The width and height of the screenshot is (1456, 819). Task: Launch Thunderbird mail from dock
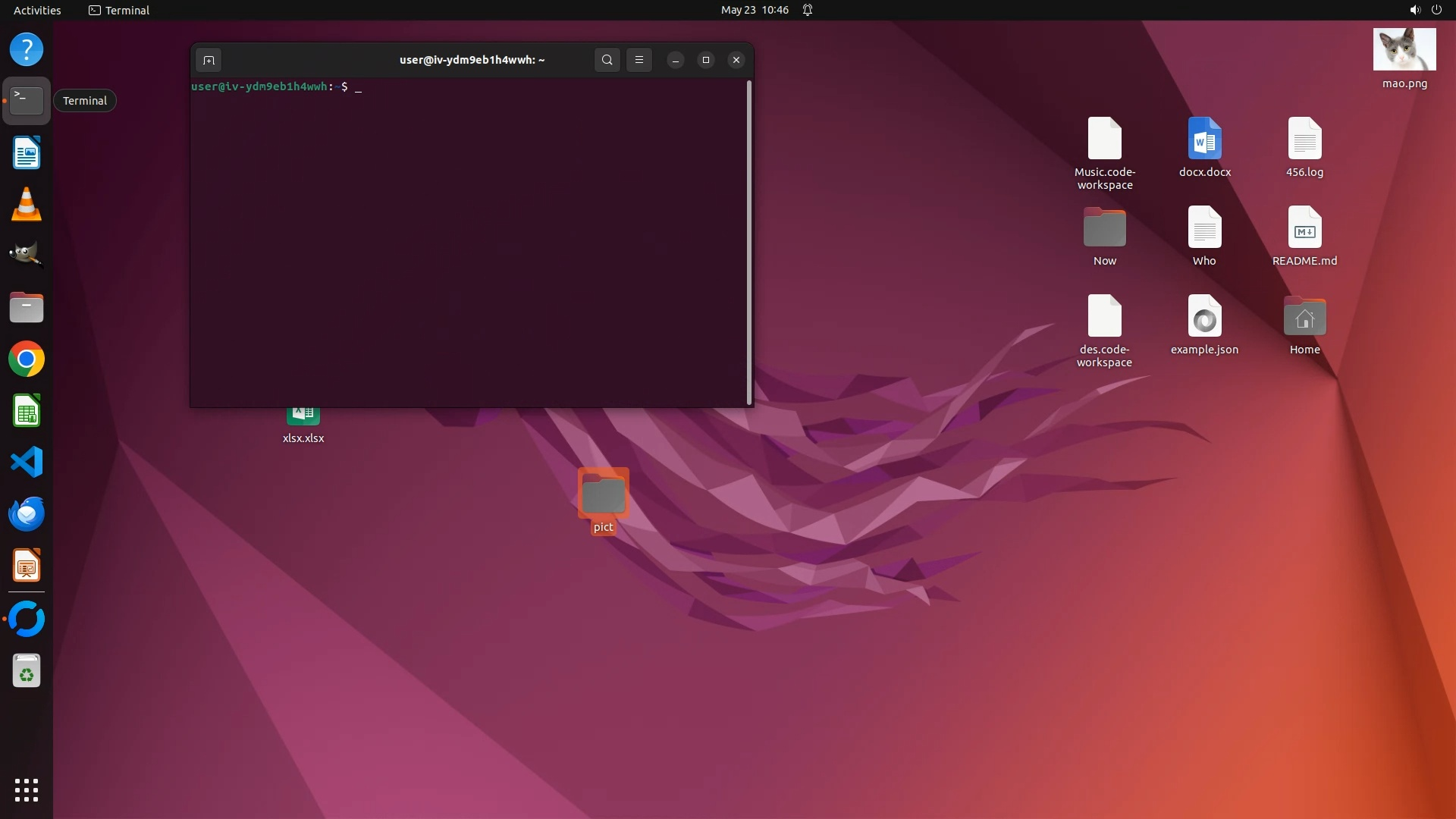click(27, 514)
